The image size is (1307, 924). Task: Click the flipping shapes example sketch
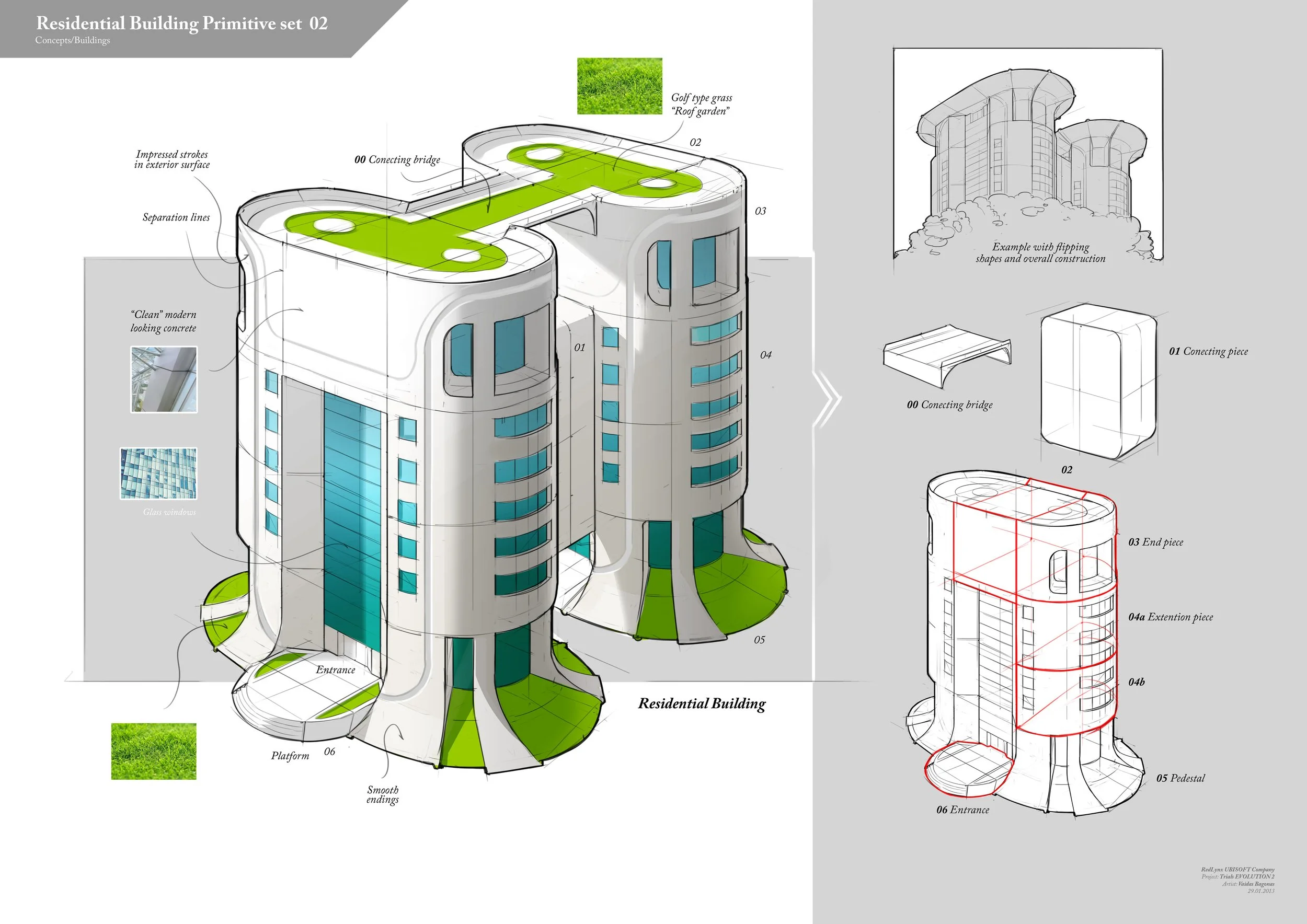pos(1027,155)
